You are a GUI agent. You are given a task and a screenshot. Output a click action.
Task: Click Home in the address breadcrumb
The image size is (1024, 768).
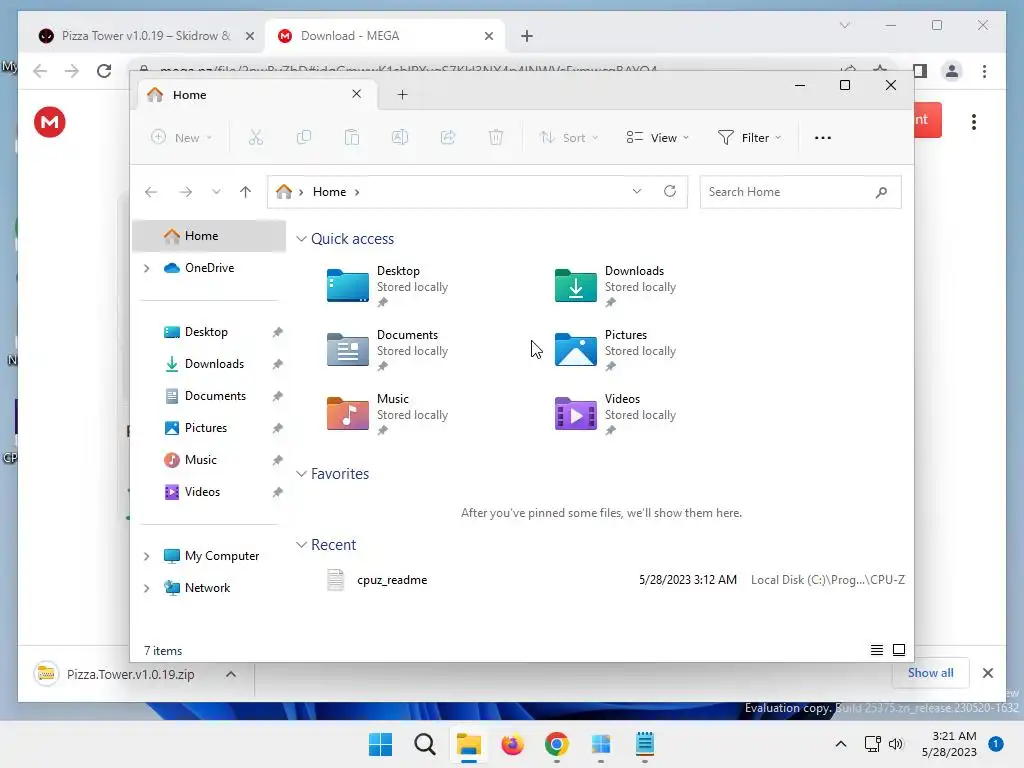[329, 192]
